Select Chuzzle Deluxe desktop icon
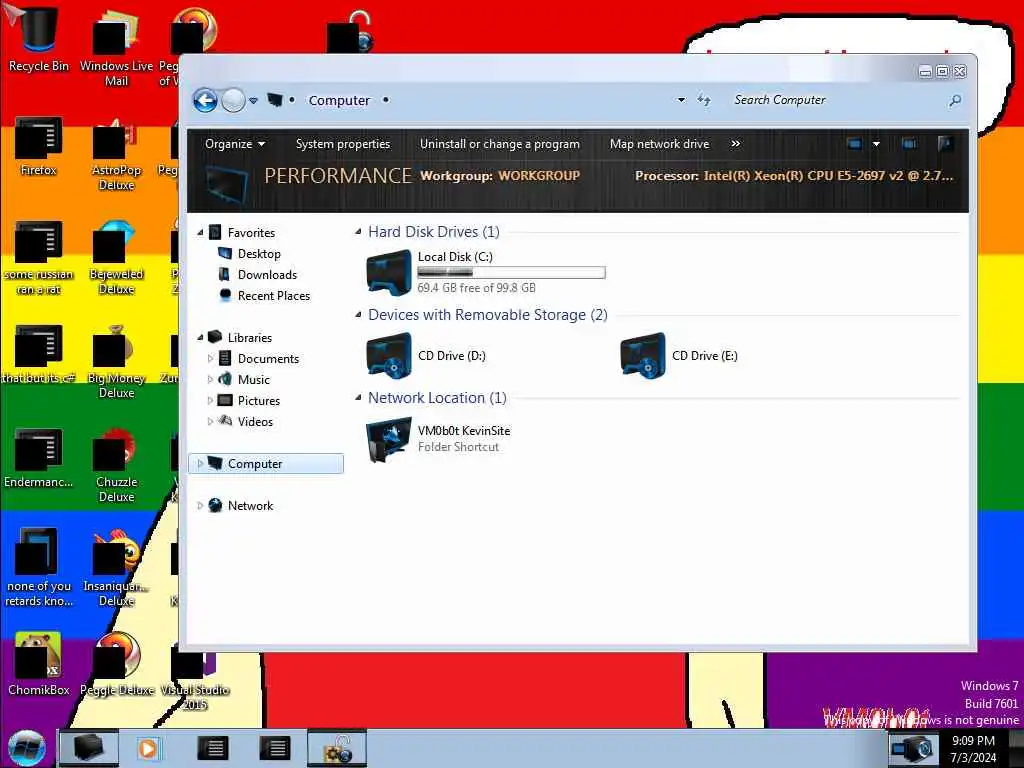Viewport: 1024px width, 768px height. click(116, 465)
